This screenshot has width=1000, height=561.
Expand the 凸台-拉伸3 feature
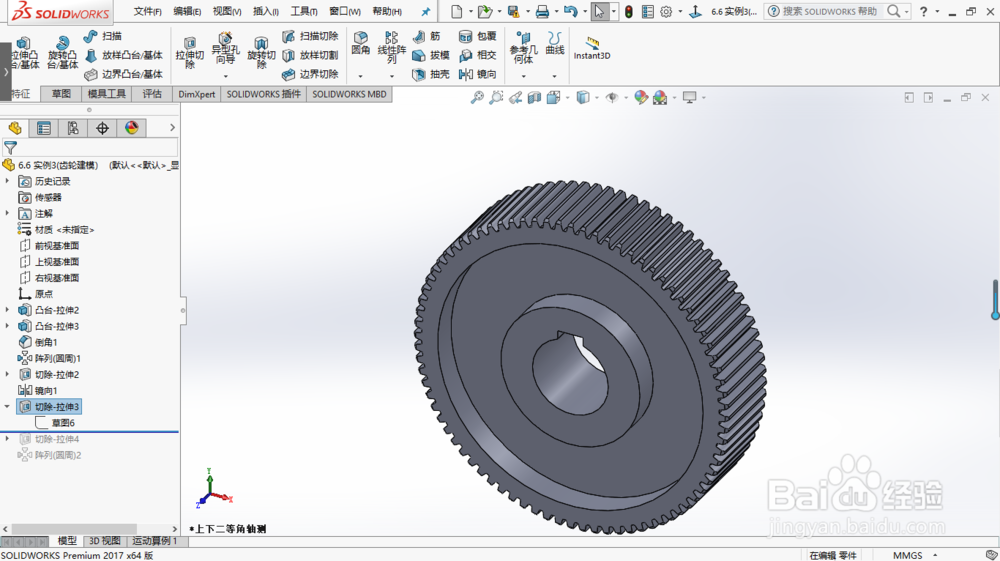coord(7,326)
